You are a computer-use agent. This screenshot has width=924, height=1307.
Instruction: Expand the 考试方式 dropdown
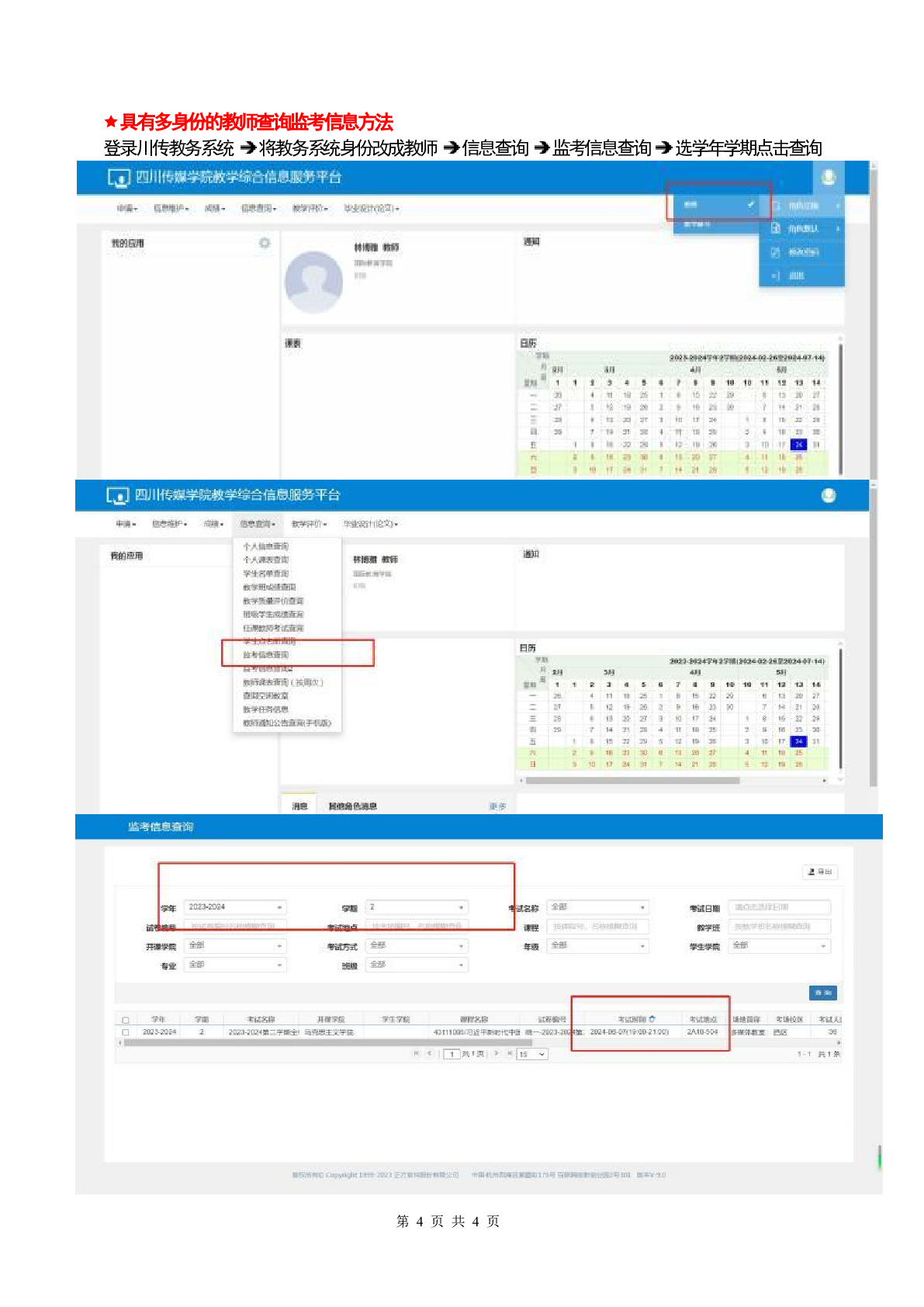point(417,945)
